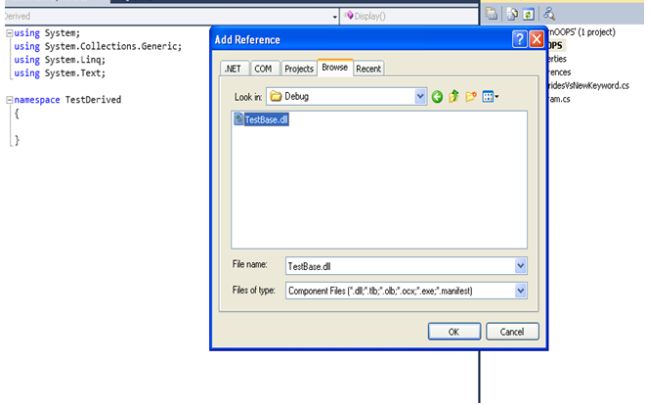Click Solution Explorer Show All Files icon
Image resolution: width=650 pixels, height=405 pixels.
(x=512, y=14)
